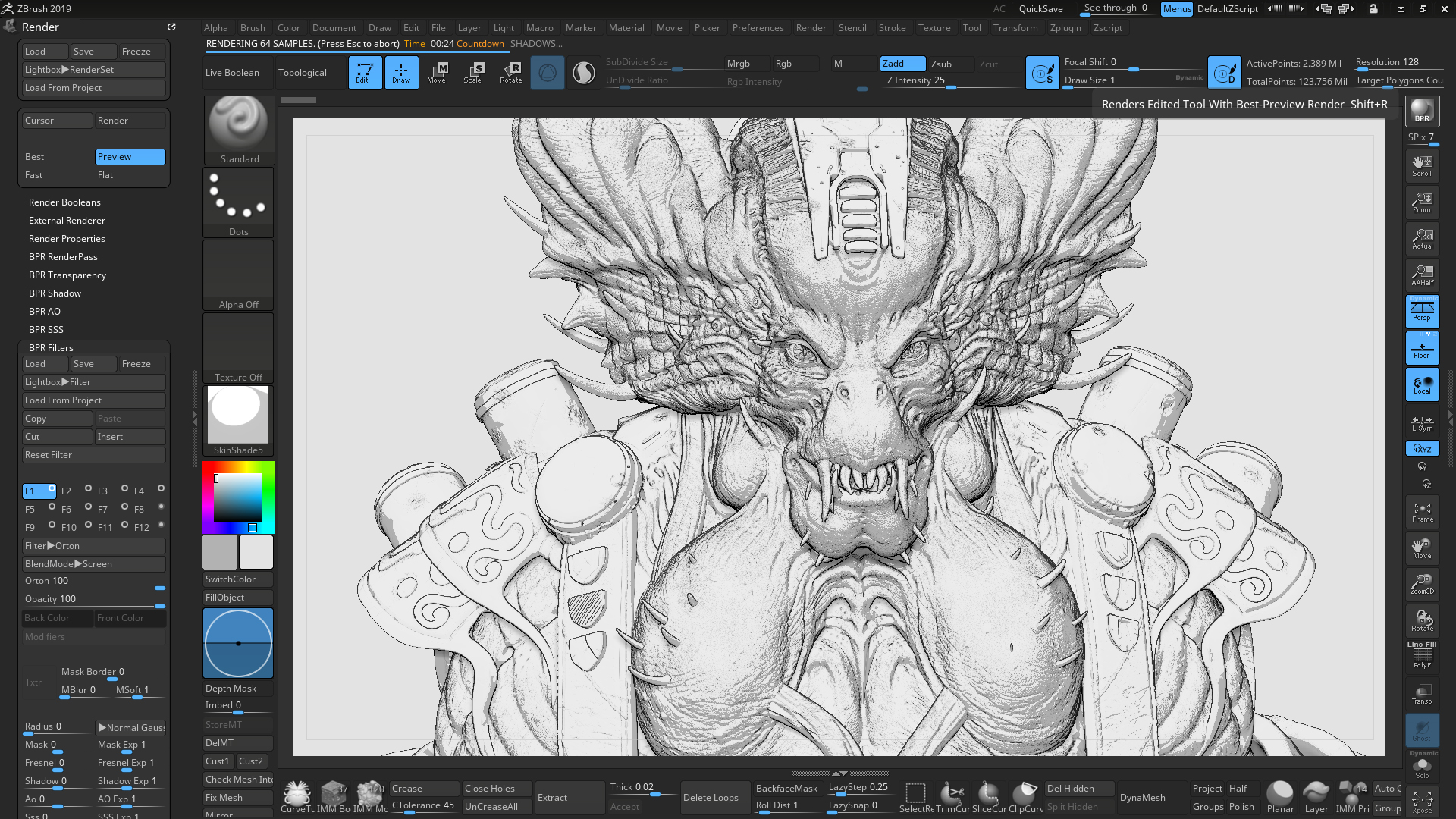Viewport: 1456px width, 819px height.
Task: Open the Preferences menu
Action: 758,27
